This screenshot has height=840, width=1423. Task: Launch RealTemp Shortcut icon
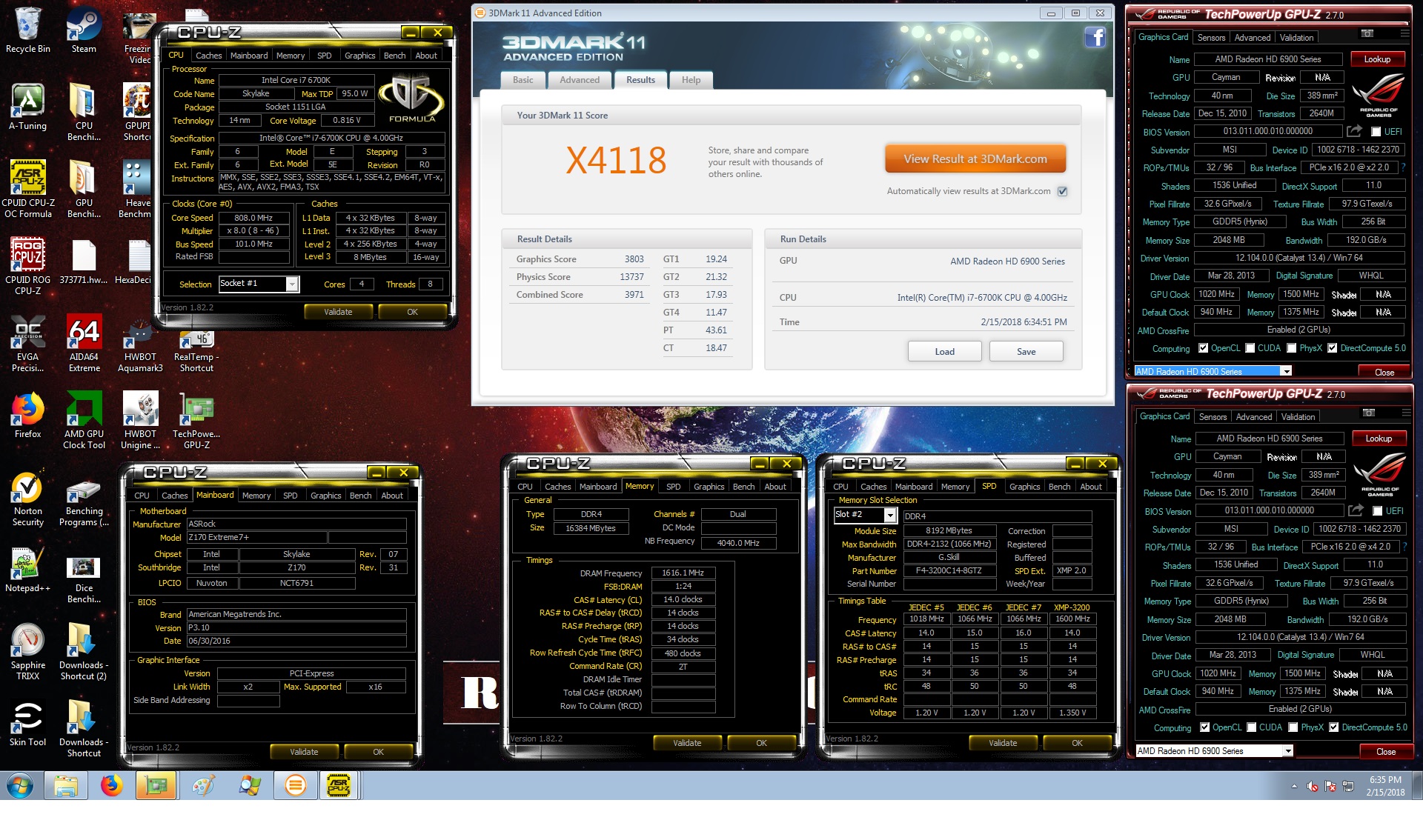coord(196,350)
